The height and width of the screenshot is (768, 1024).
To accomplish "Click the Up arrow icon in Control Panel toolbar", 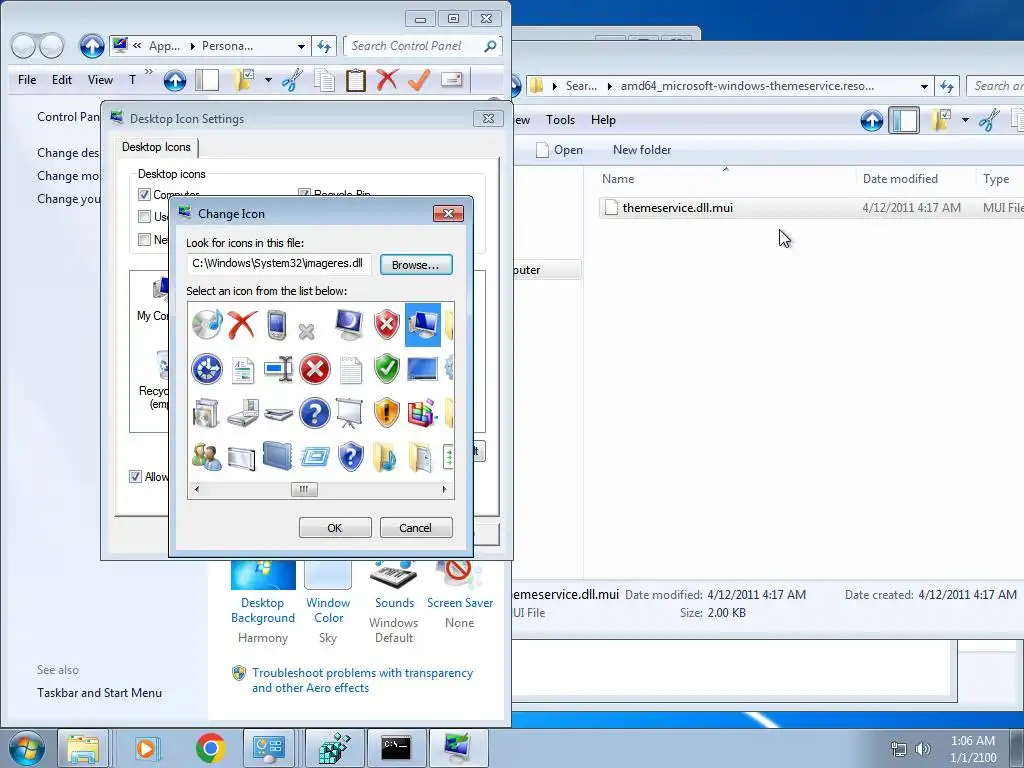I will tap(174, 80).
